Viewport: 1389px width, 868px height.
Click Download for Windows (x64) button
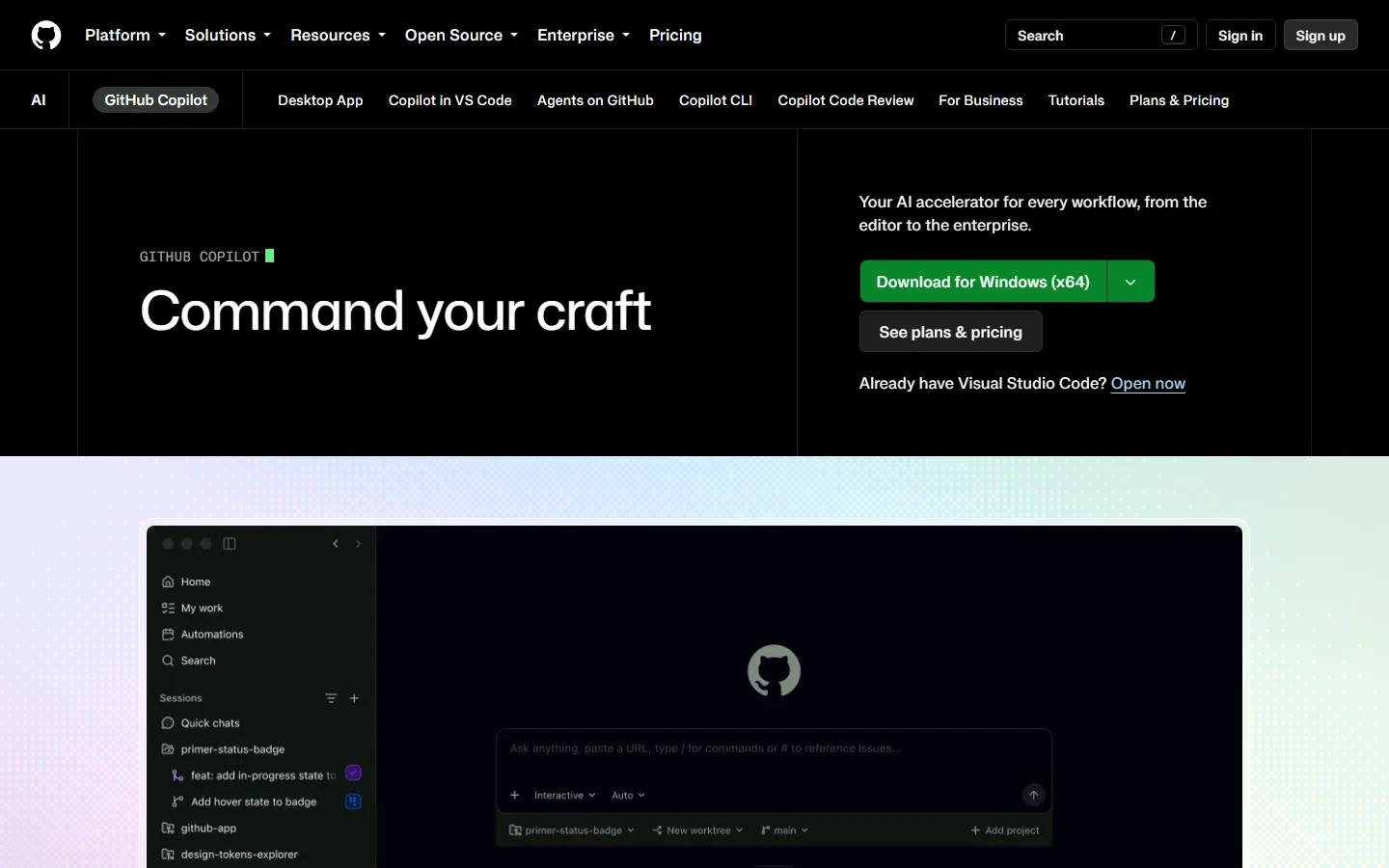[983, 282]
